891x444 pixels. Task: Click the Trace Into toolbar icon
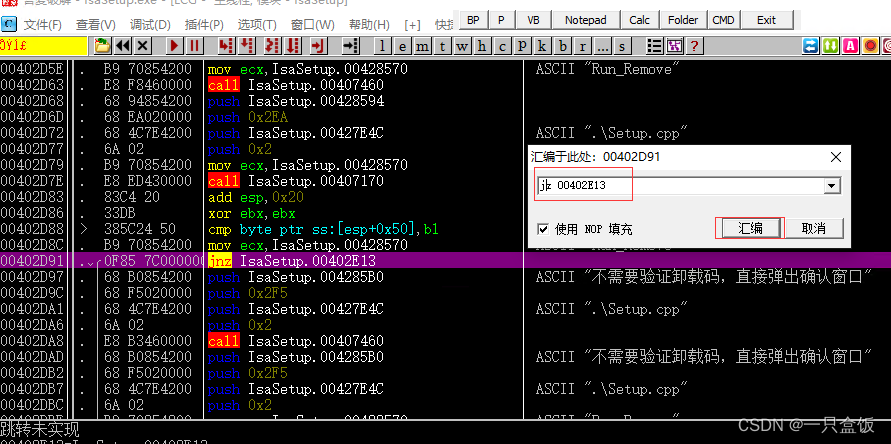(x=273, y=45)
